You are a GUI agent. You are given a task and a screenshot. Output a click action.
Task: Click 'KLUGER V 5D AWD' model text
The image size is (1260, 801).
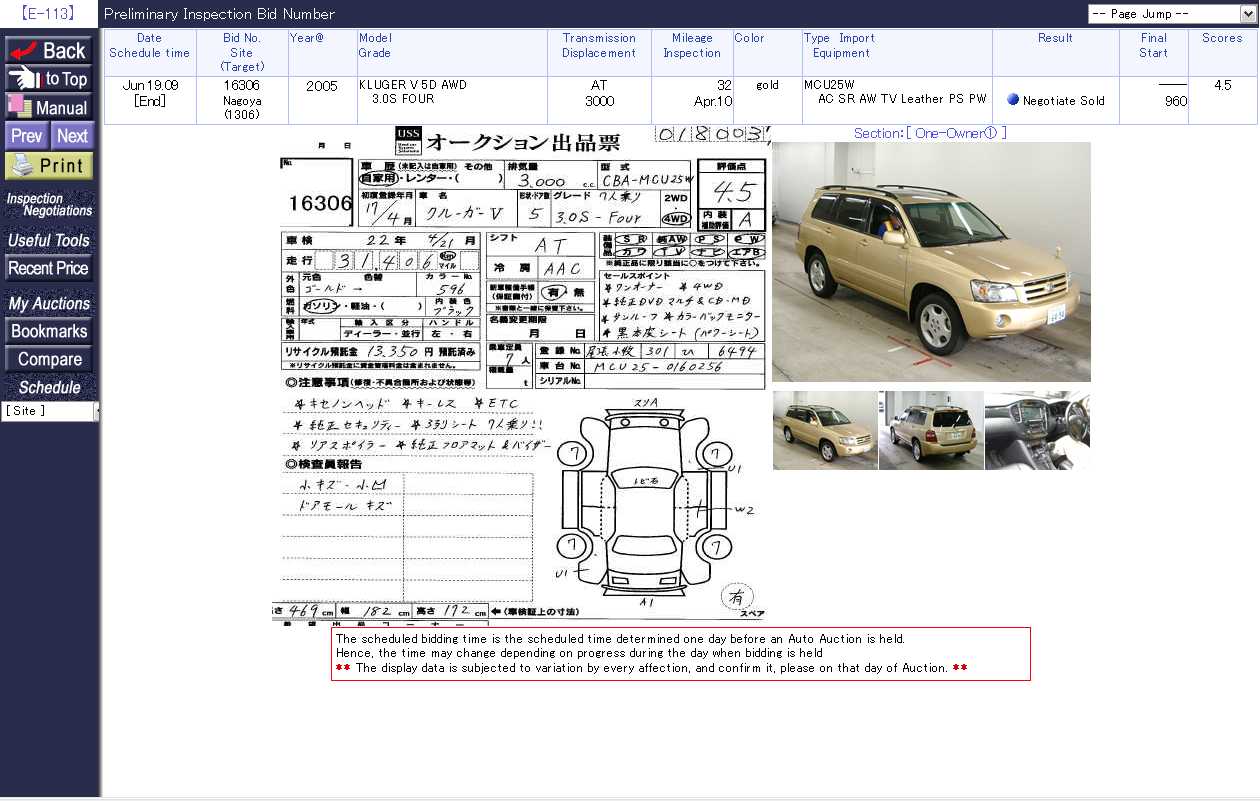coord(413,85)
